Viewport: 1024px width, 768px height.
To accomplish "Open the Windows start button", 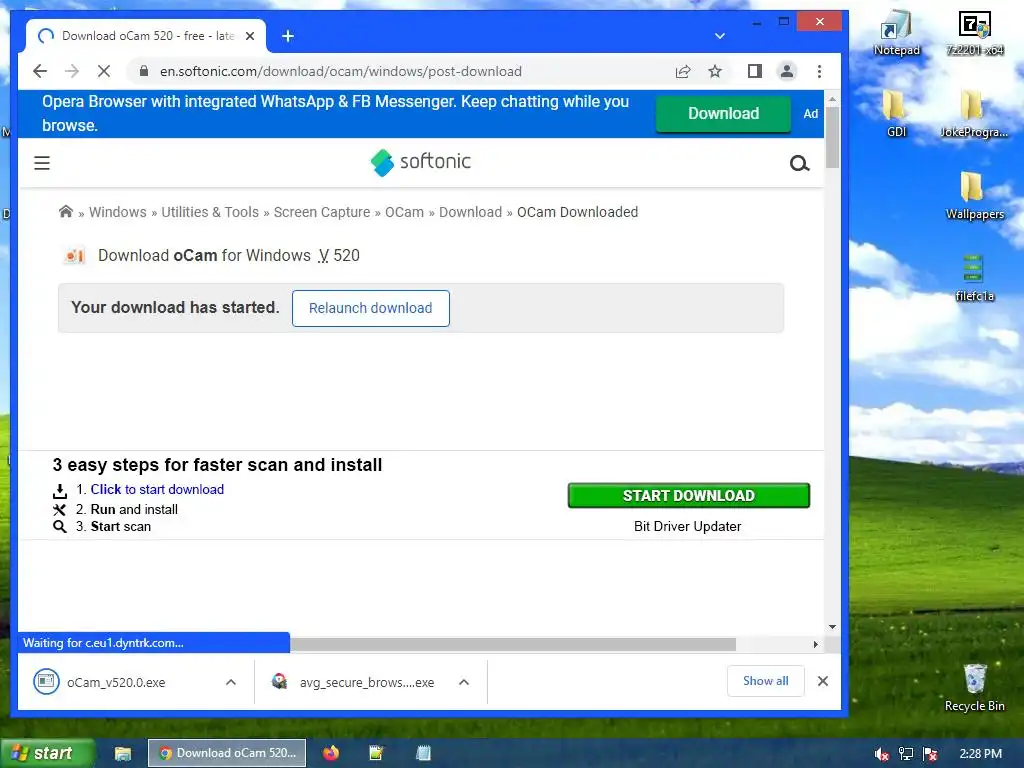I will coord(47,753).
